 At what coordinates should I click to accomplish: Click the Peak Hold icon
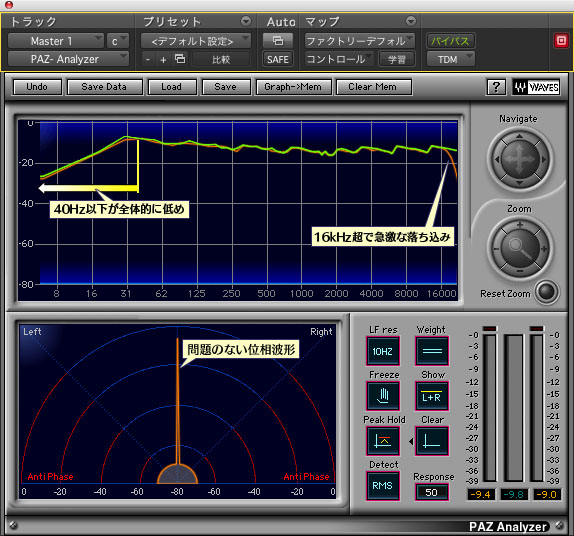tap(383, 441)
